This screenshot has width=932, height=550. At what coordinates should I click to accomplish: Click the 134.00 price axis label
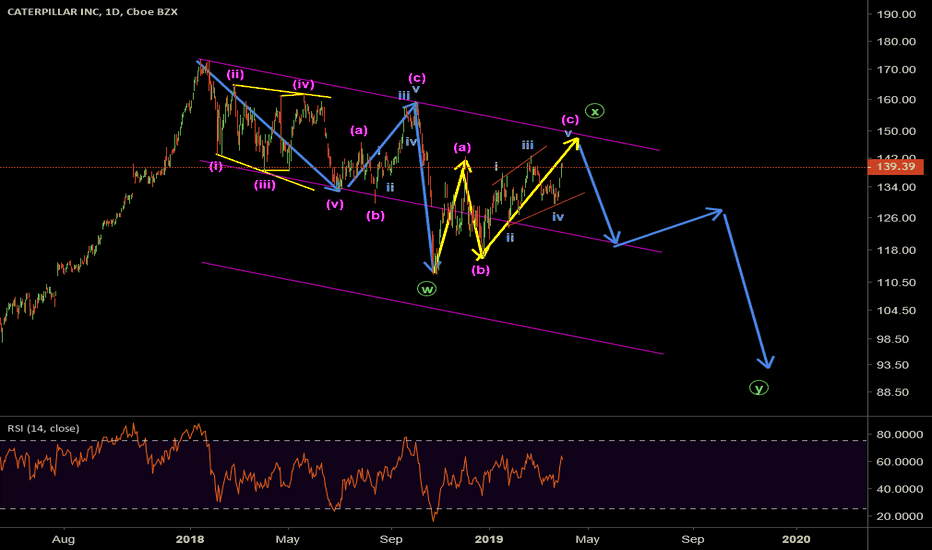click(896, 187)
